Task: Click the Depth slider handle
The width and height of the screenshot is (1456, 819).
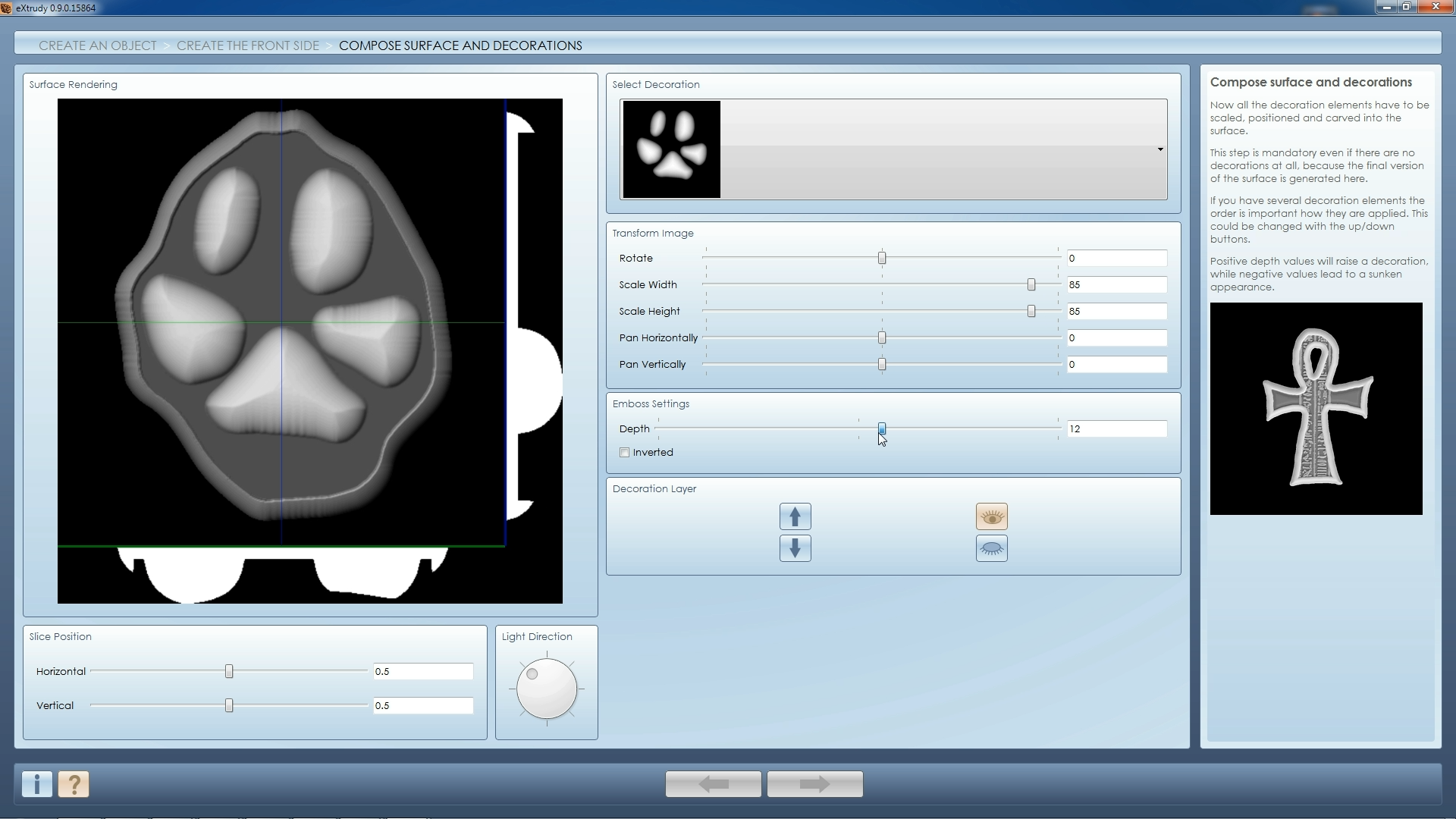Action: click(x=882, y=428)
